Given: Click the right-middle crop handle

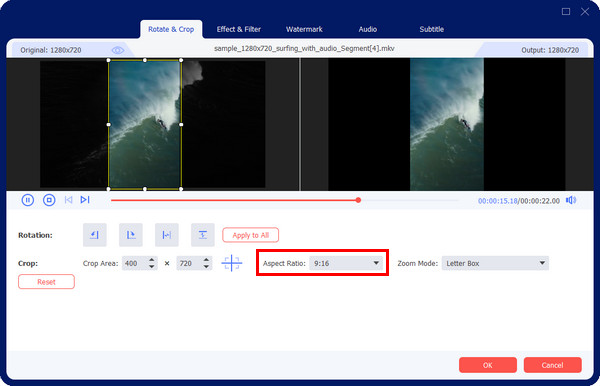Looking at the screenshot, I should (181, 124).
